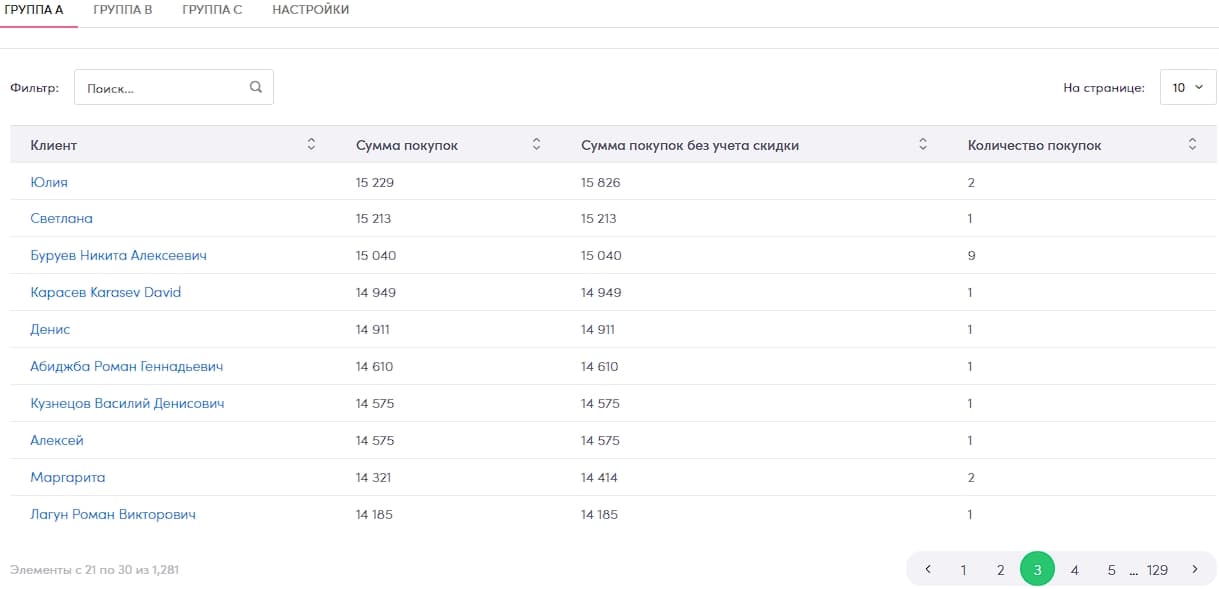Sort by Сумма покупок без учета скидки arrows
Viewport: 1219px width, 589px height.
(923, 145)
